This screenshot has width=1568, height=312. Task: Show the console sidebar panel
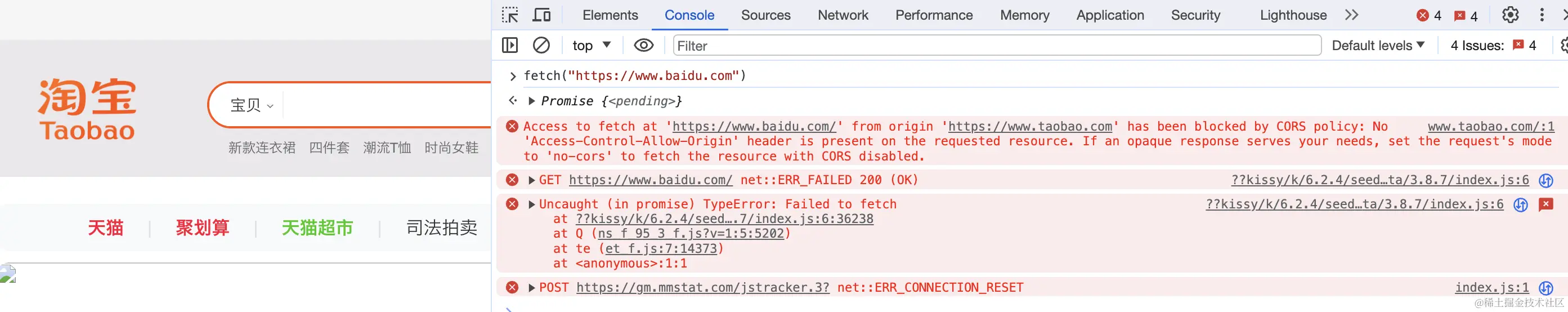tap(510, 45)
